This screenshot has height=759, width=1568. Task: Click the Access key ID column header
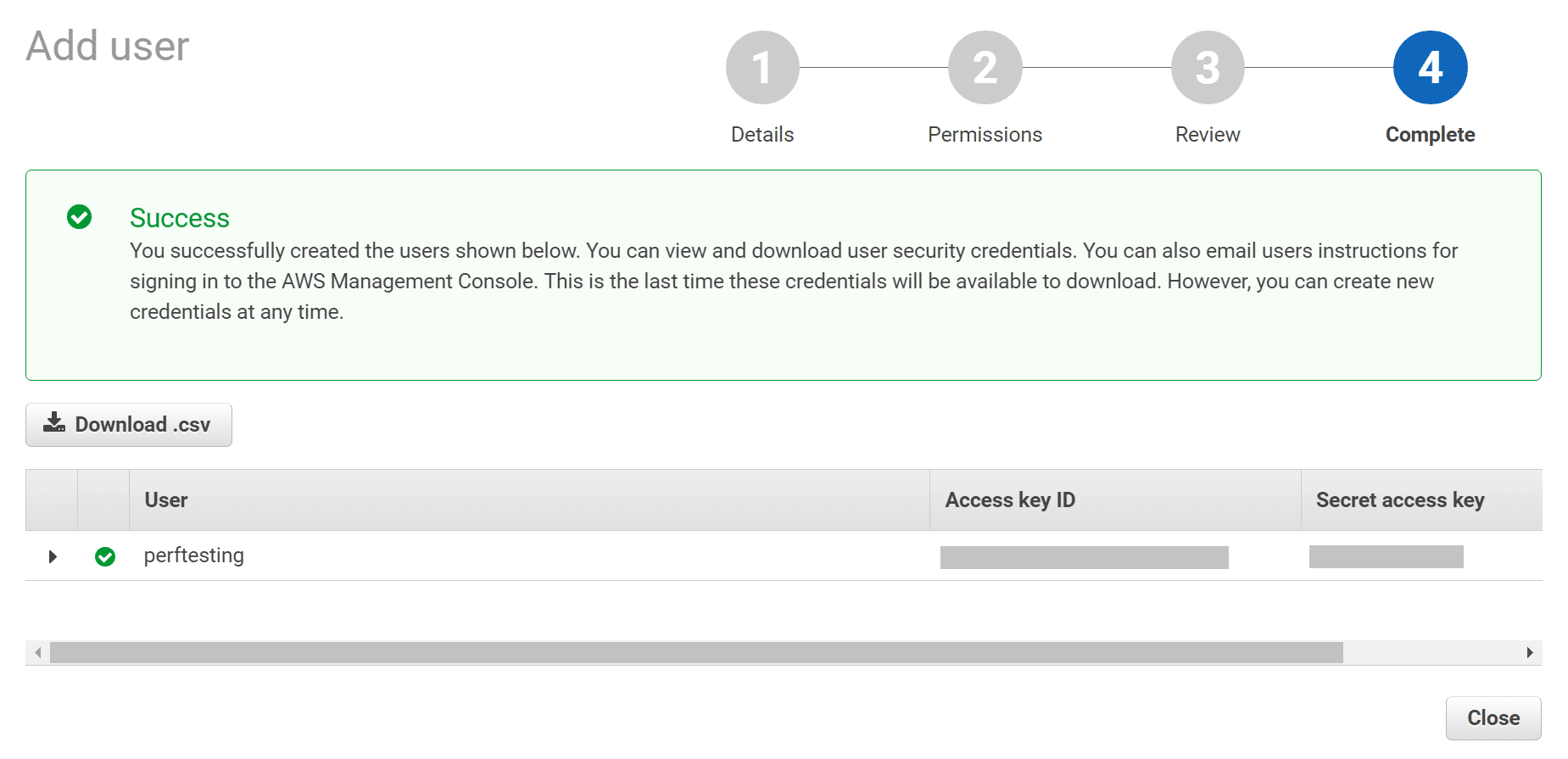[x=1009, y=500]
